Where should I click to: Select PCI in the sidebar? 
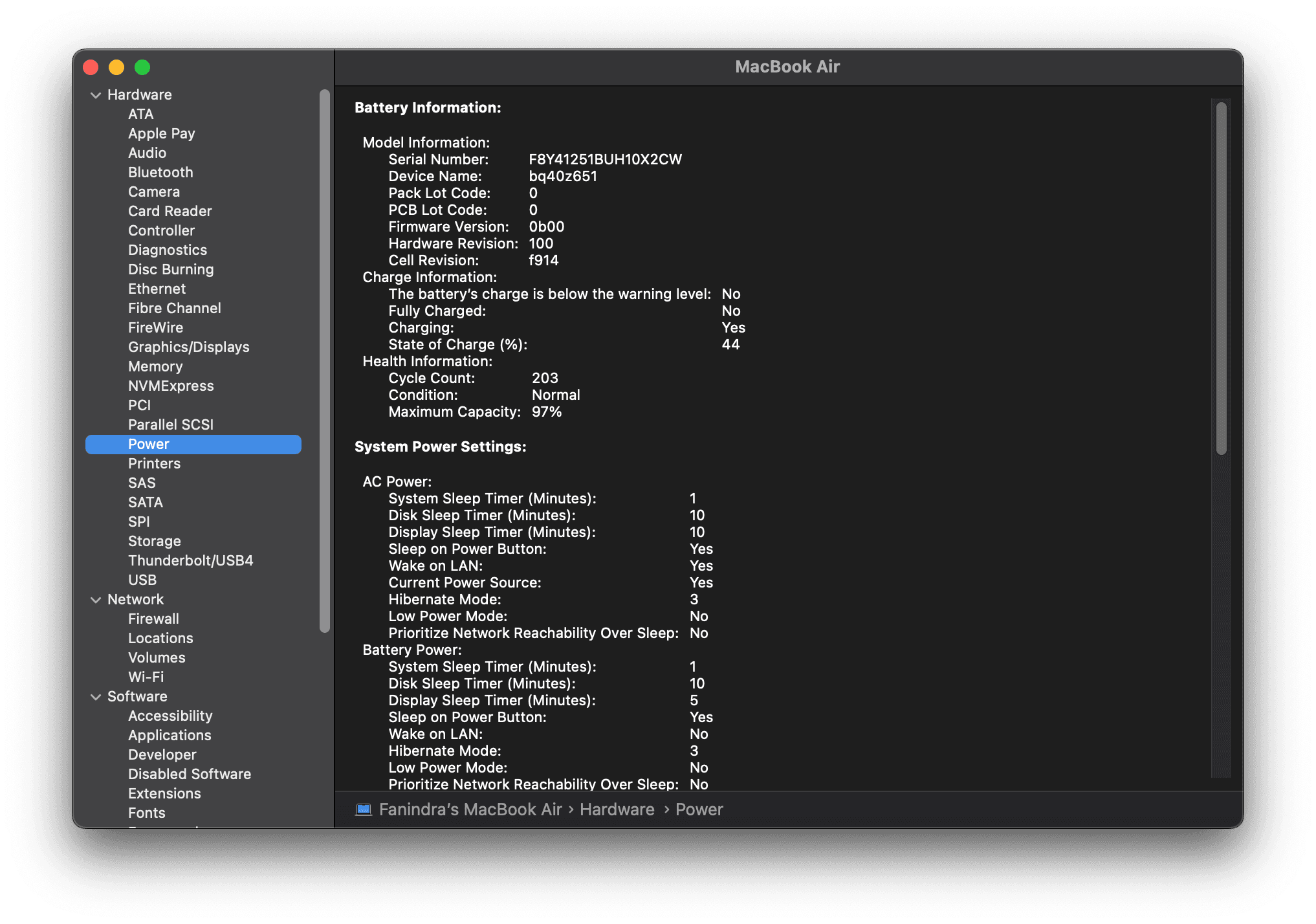[x=139, y=405]
